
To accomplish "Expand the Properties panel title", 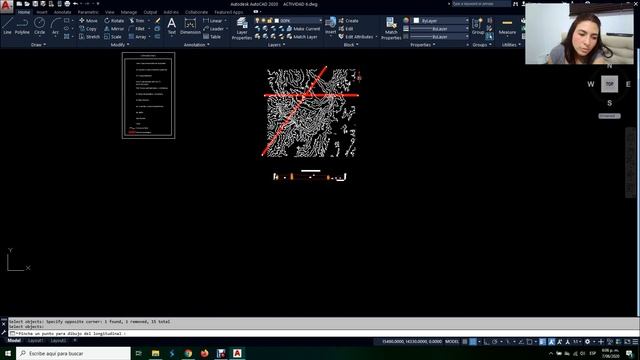I will (422, 45).
